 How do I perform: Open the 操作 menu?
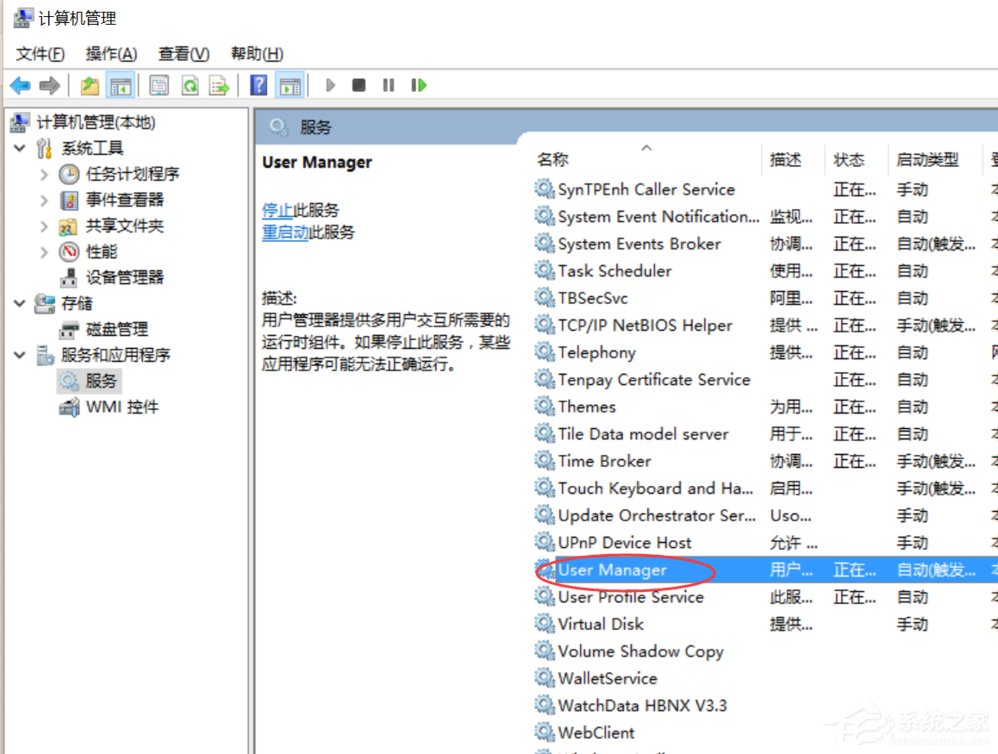tap(110, 54)
